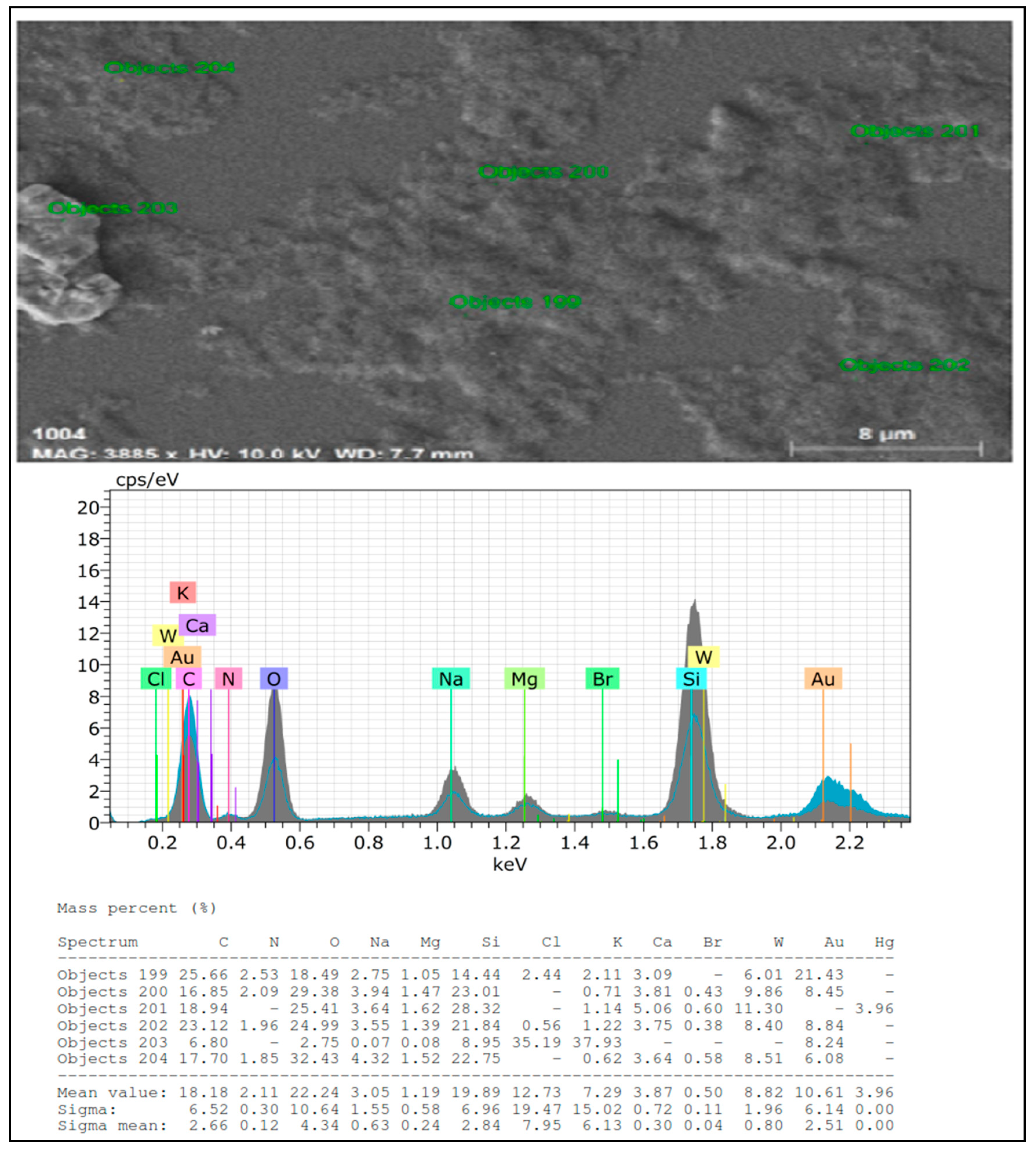
Task: Click the Mean value row label
Action: click(x=112, y=1093)
